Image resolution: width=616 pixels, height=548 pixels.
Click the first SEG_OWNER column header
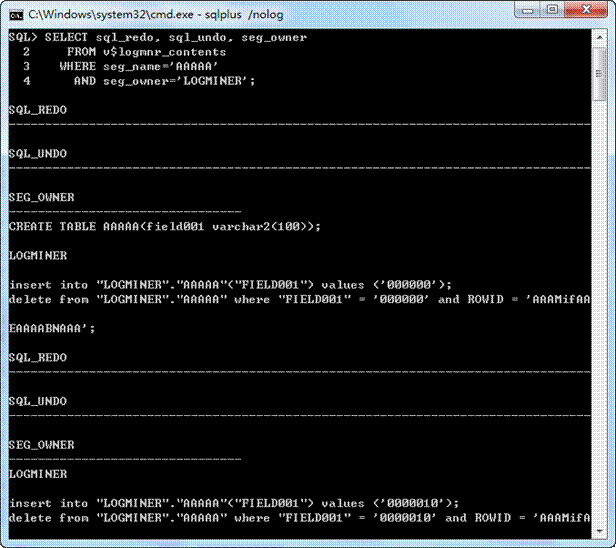(x=42, y=198)
